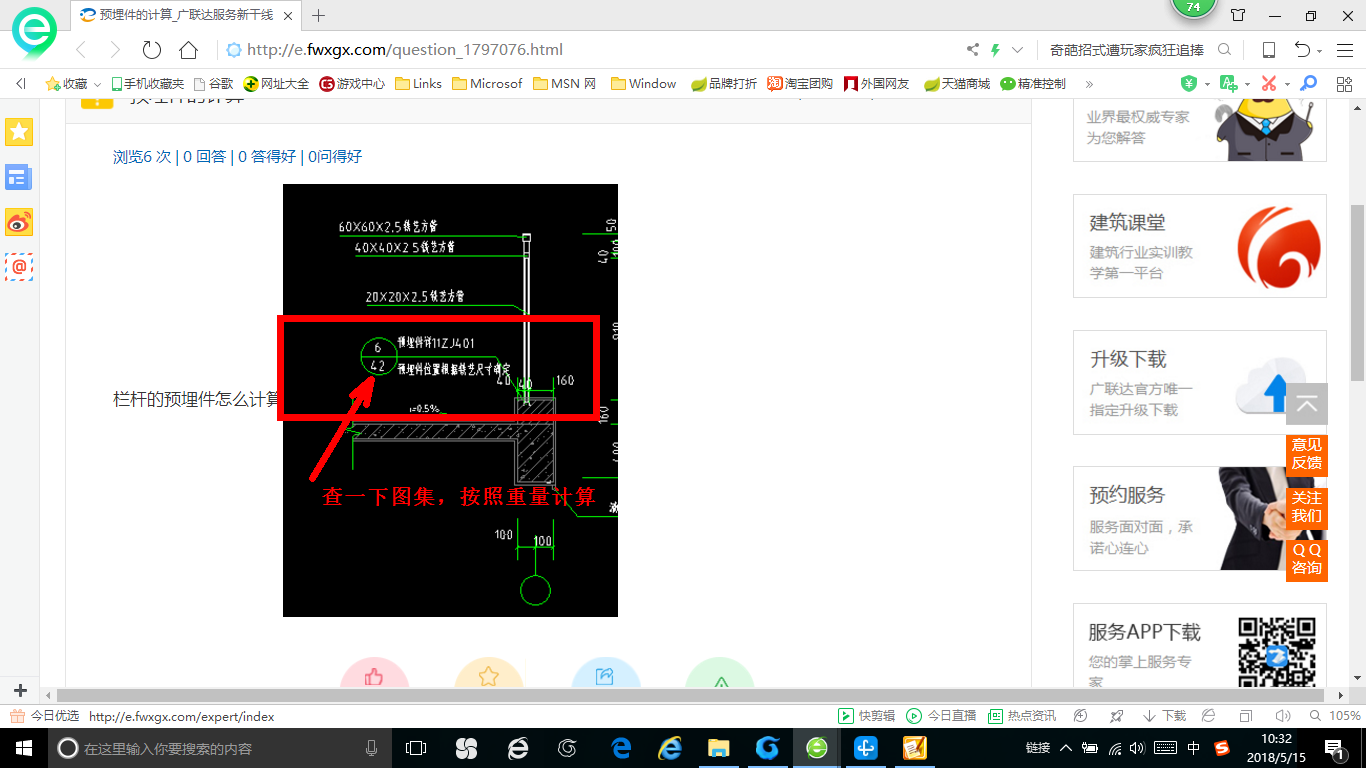This screenshot has width=1366, height=768.
Task: Click the magnifier search icon in search box
Action: pos(1224,50)
